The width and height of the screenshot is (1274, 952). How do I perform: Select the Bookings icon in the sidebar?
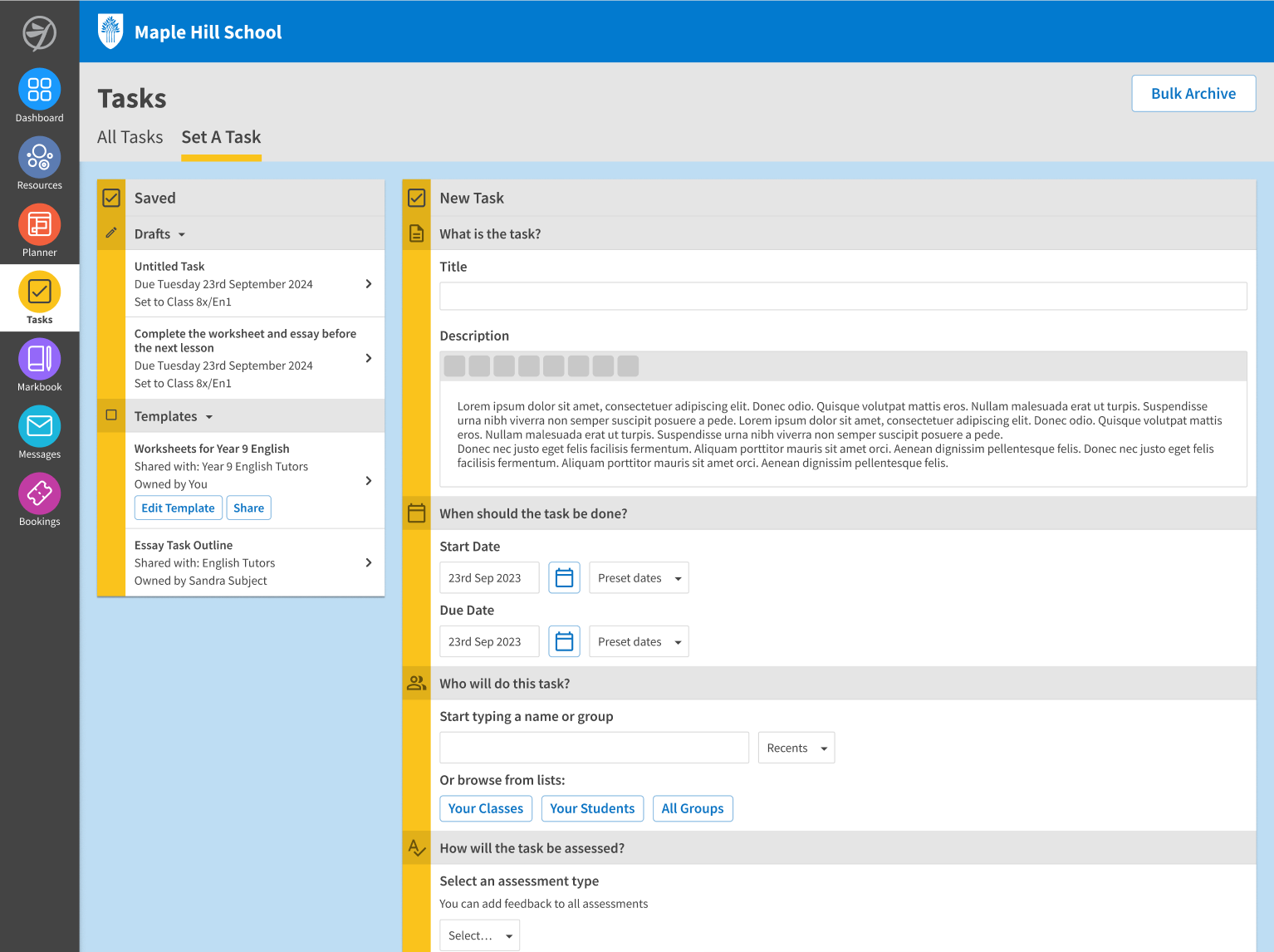(39, 493)
